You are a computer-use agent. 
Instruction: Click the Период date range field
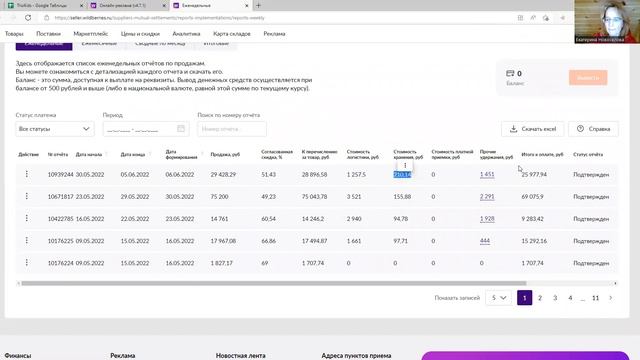[146, 129]
